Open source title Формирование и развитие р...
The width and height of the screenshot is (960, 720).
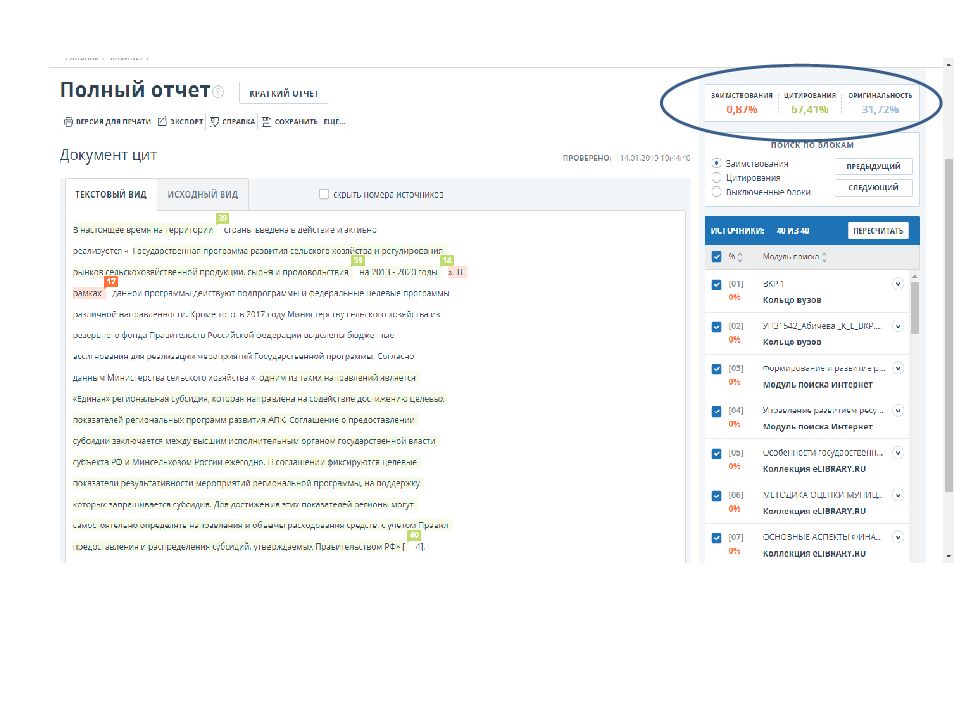(823, 369)
